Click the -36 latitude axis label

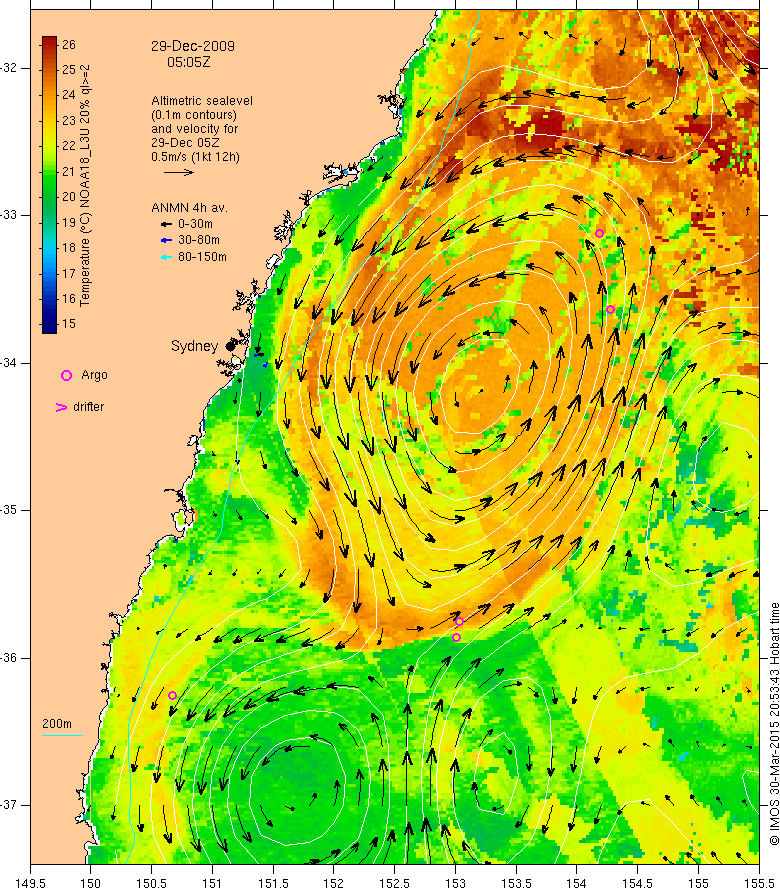(x=9, y=658)
